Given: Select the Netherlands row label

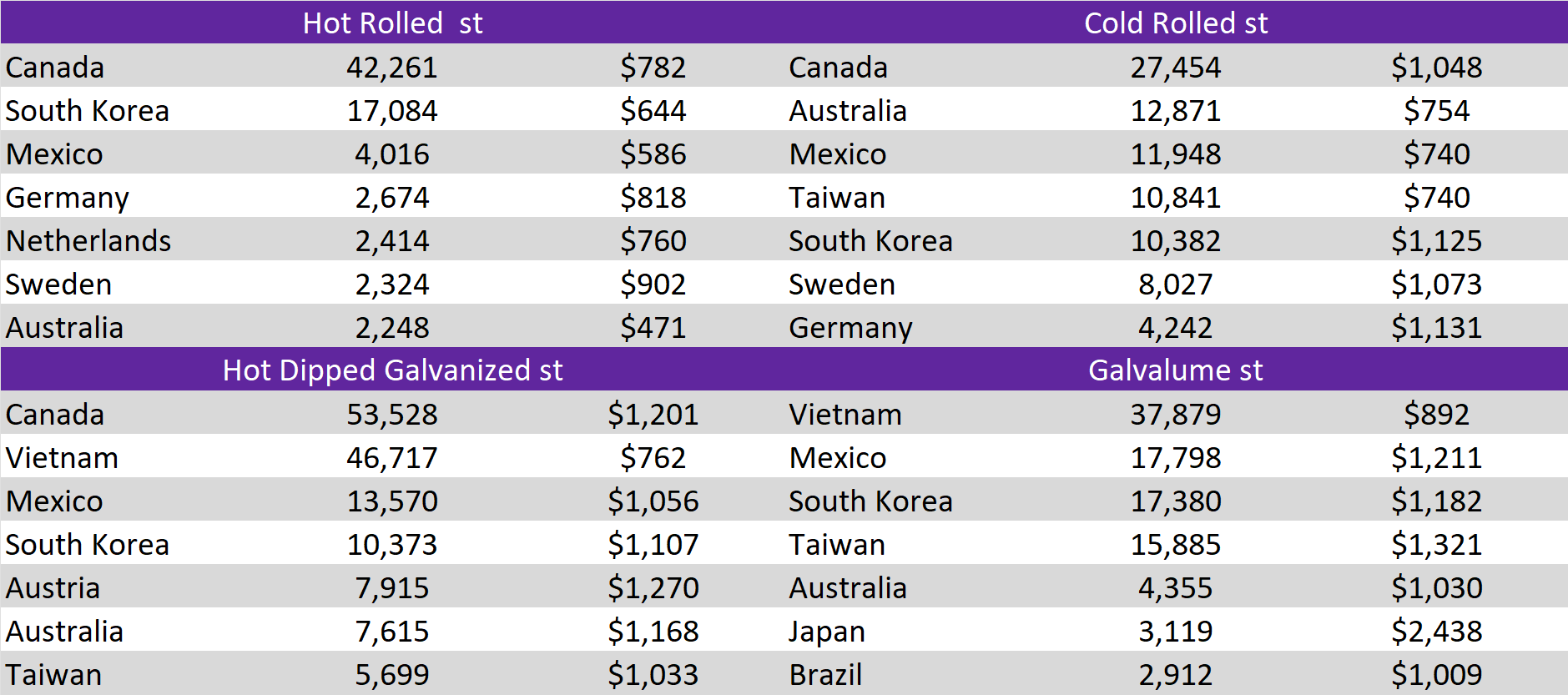Looking at the screenshot, I should [88, 240].
